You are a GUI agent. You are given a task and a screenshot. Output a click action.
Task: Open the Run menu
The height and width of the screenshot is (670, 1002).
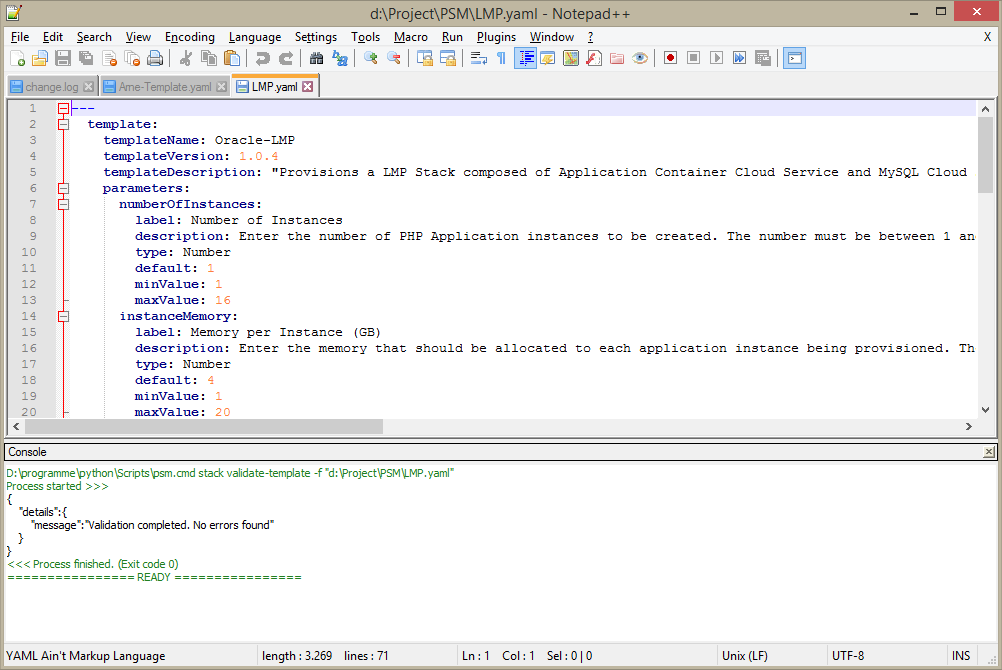(x=452, y=37)
